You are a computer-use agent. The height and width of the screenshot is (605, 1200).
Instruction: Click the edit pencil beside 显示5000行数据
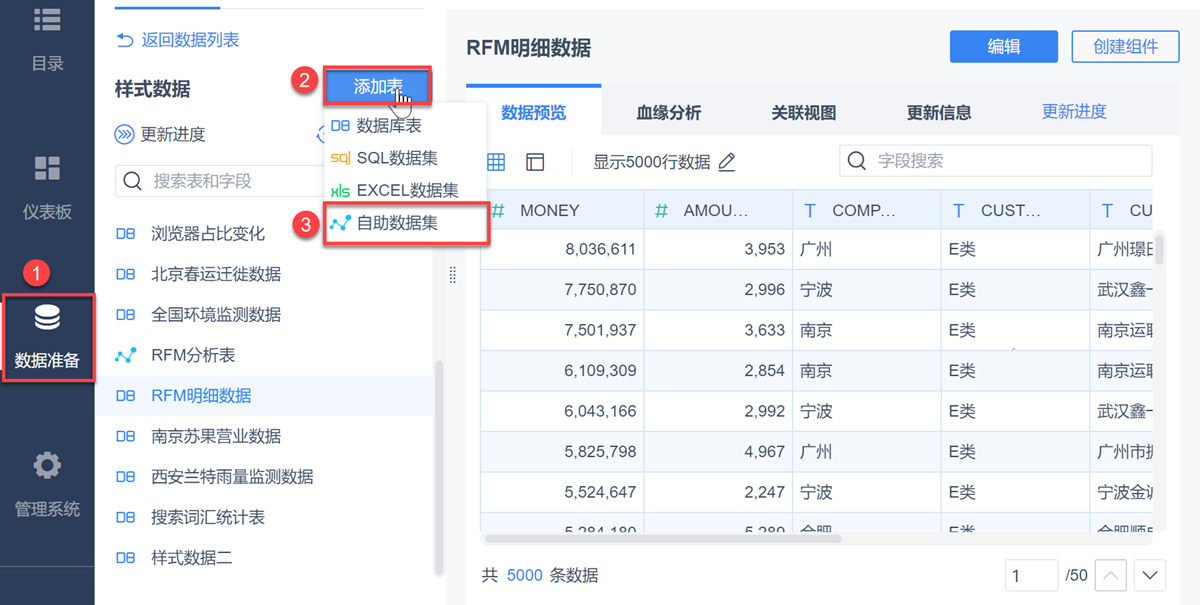(727, 162)
